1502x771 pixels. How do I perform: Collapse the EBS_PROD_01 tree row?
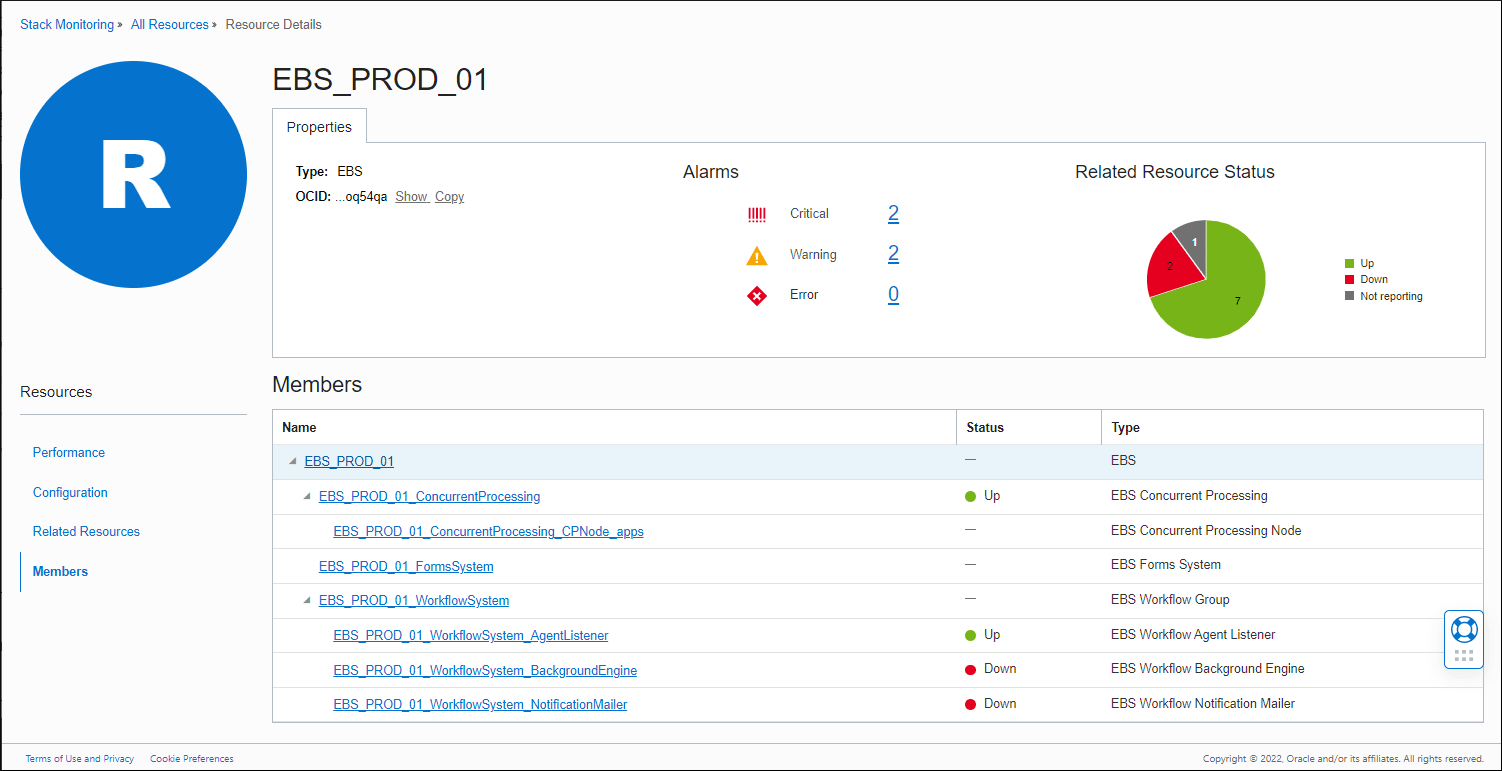tap(292, 461)
